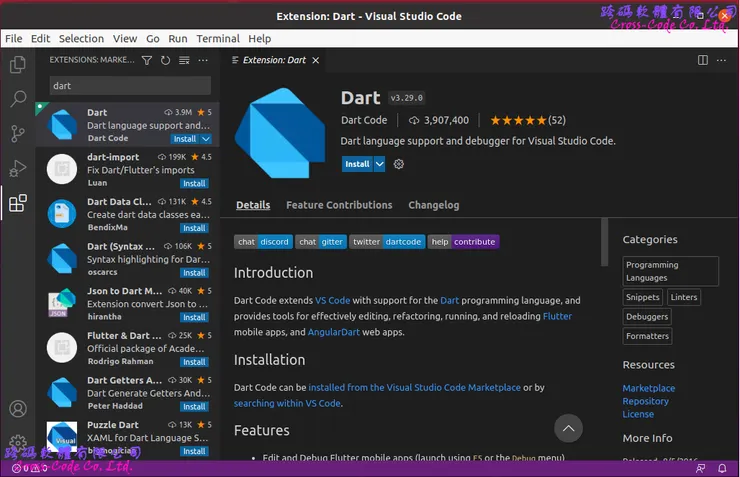This screenshot has width=740, height=477.
Task: Expand Install dropdown arrow beside Dart header button
Action: [x=380, y=164]
